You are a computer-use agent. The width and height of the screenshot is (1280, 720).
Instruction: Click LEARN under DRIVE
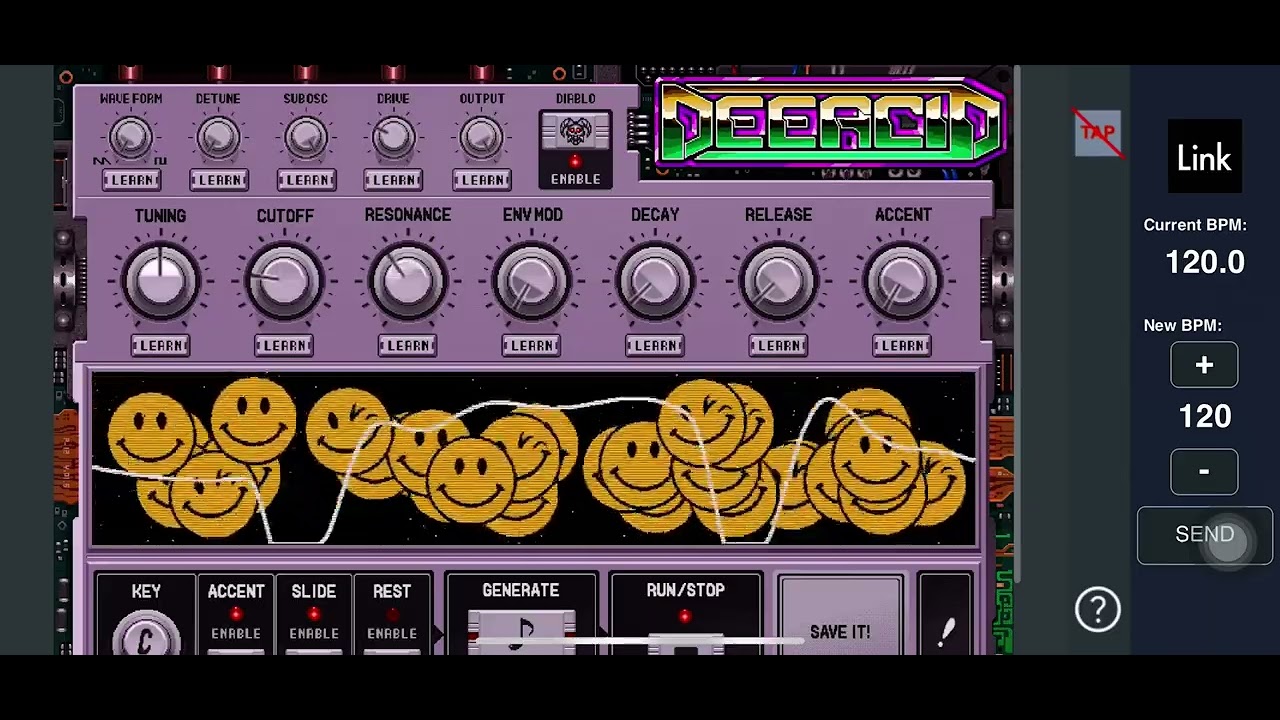394,180
